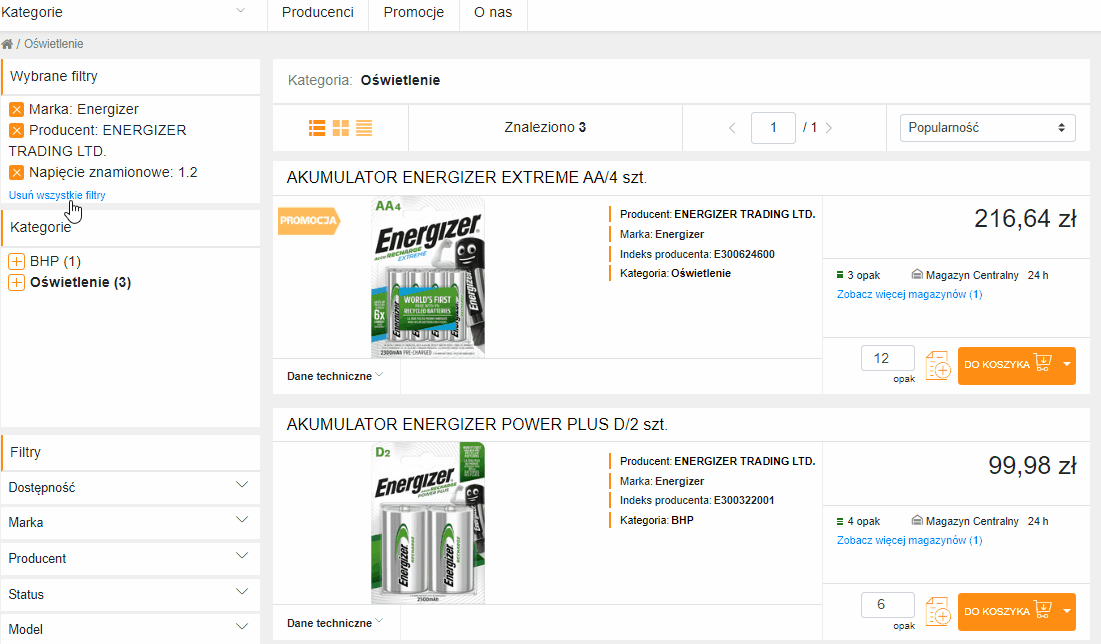
Task: Expand Dane techniczne for Extreme AA/4
Action: (x=335, y=376)
